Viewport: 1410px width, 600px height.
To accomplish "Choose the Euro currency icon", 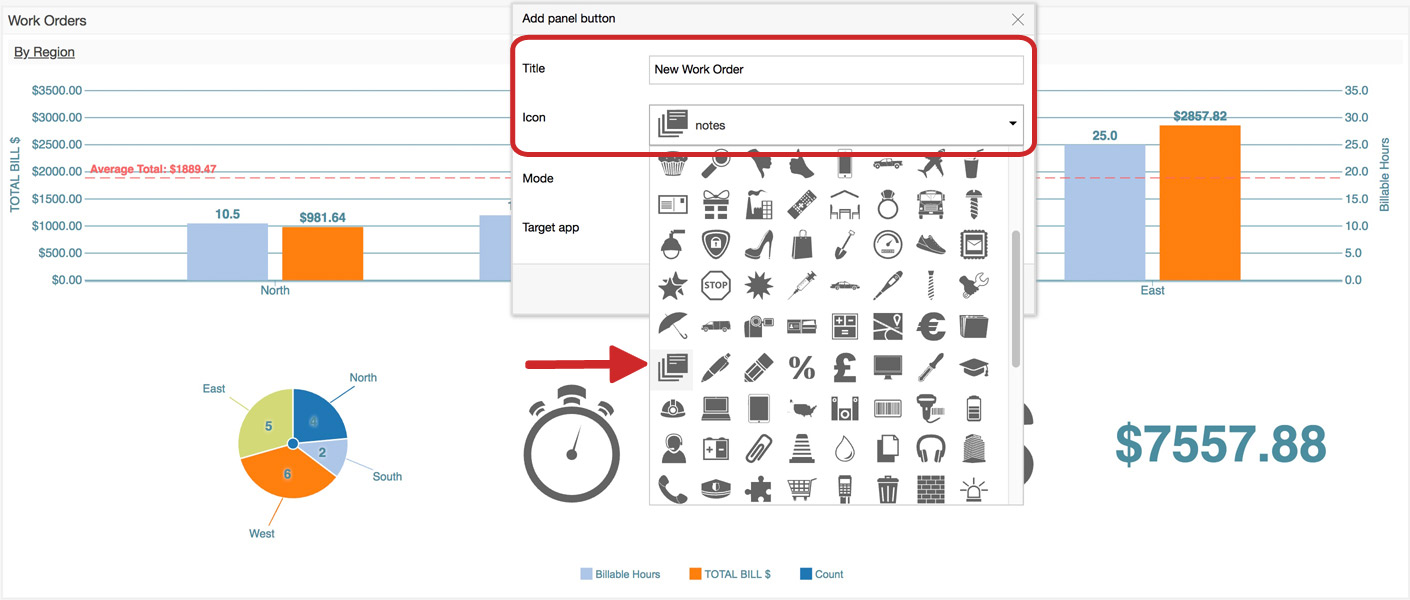I will point(931,326).
